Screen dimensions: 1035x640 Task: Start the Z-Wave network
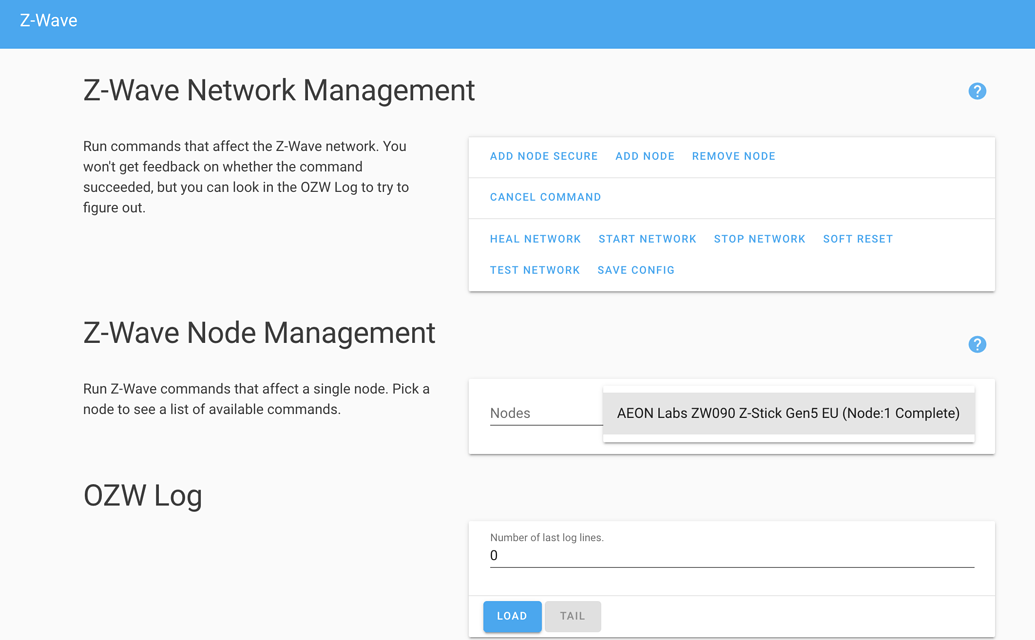click(x=647, y=239)
